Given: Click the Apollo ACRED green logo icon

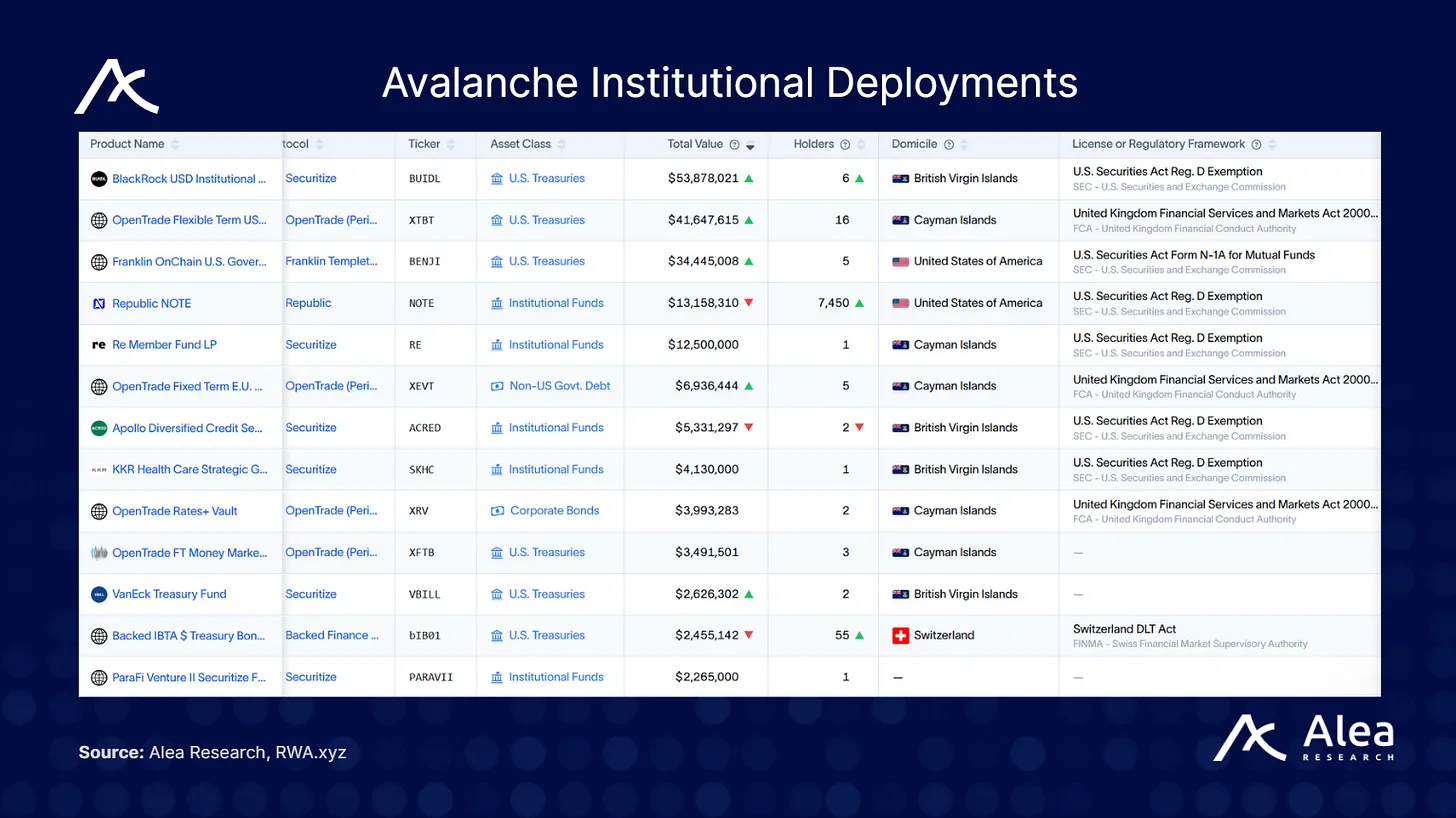Looking at the screenshot, I should point(99,428).
